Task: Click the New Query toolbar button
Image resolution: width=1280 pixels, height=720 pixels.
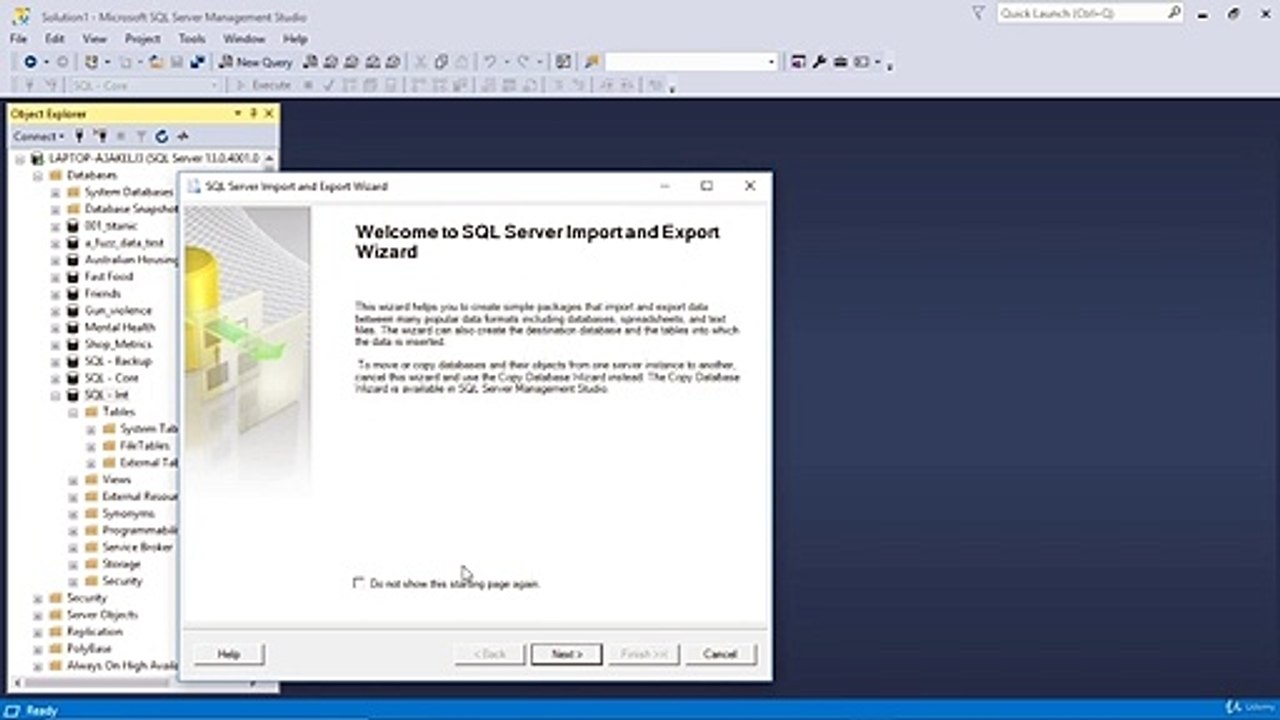Action: (256, 62)
